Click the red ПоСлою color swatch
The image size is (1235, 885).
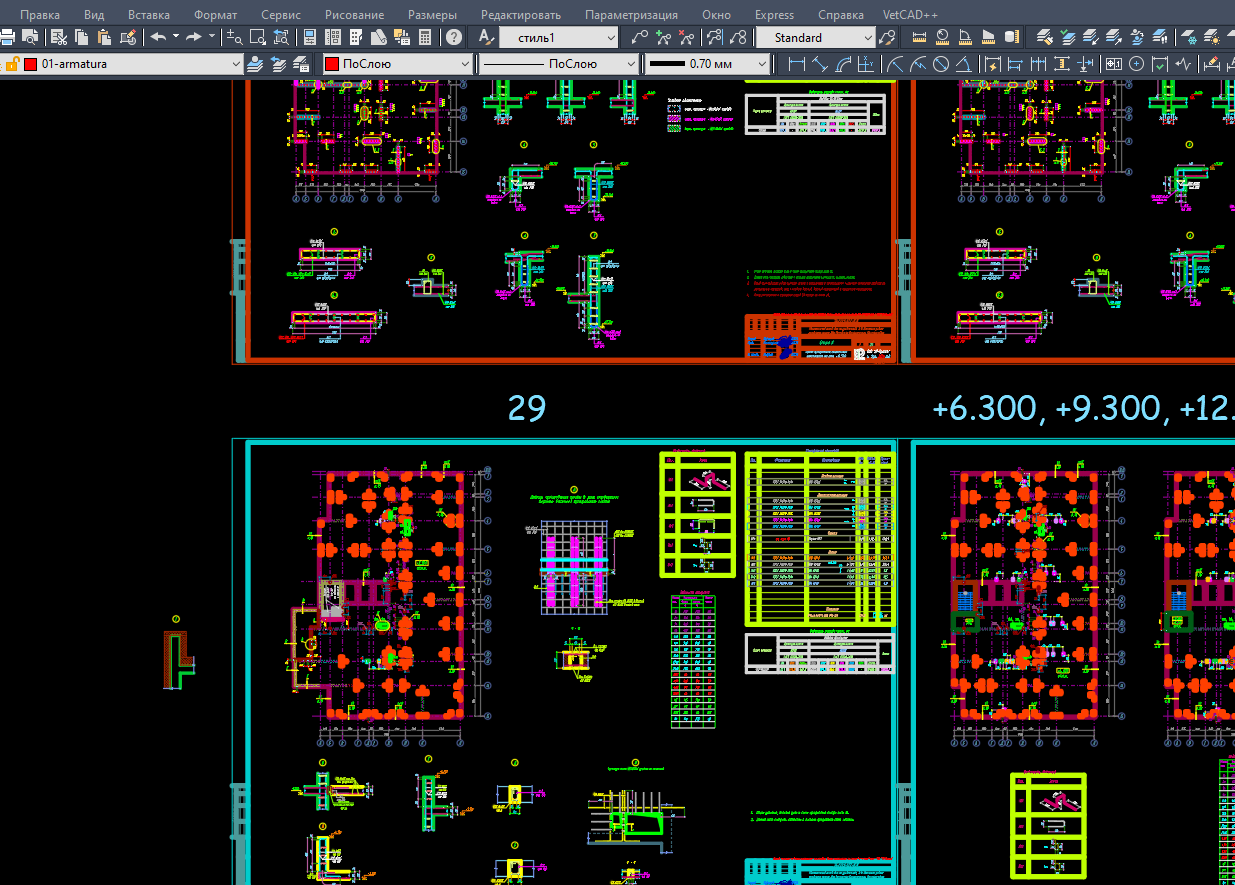pyautogui.click(x=331, y=64)
